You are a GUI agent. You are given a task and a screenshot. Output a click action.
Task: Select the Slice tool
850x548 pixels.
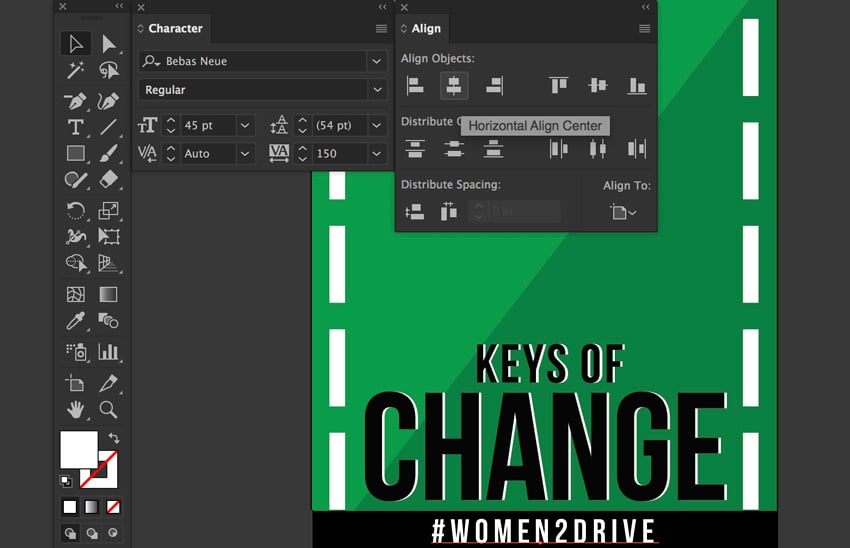(108, 383)
